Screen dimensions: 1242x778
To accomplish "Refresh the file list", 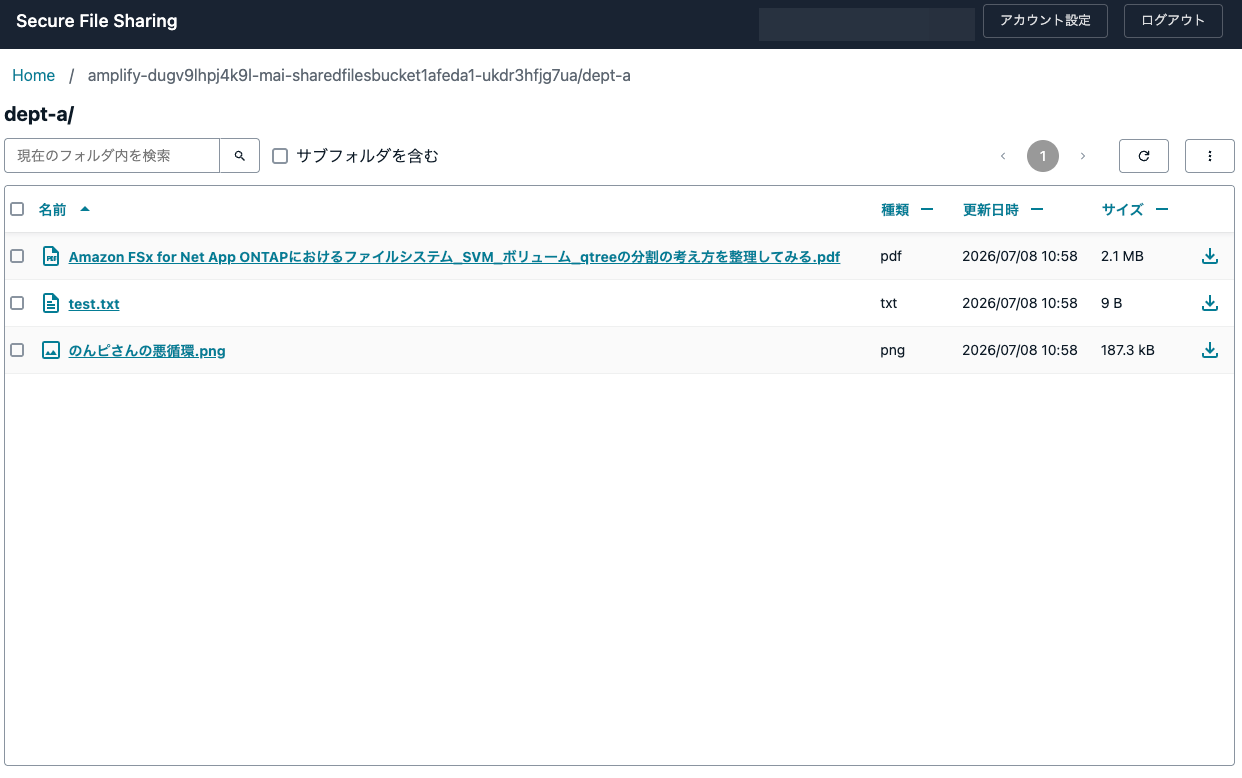I will tap(1144, 156).
